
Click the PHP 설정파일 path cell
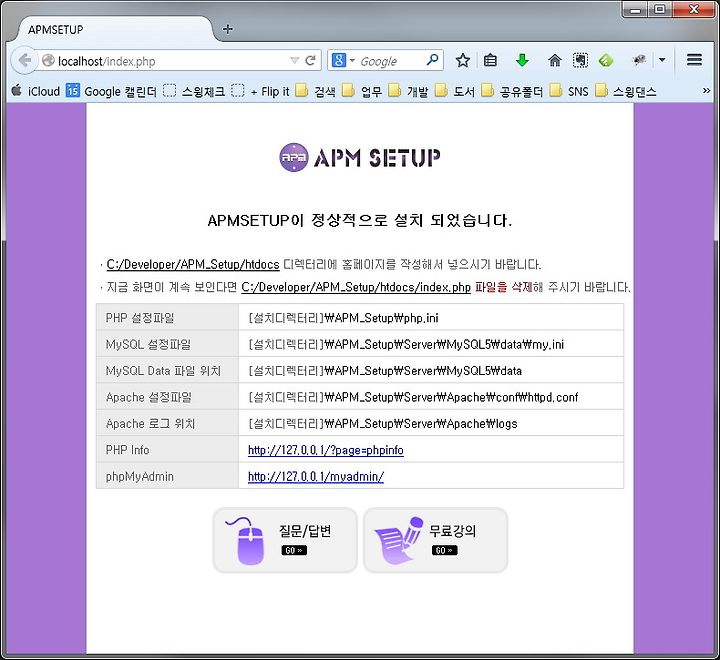pyautogui.click(x=431, y=317)
